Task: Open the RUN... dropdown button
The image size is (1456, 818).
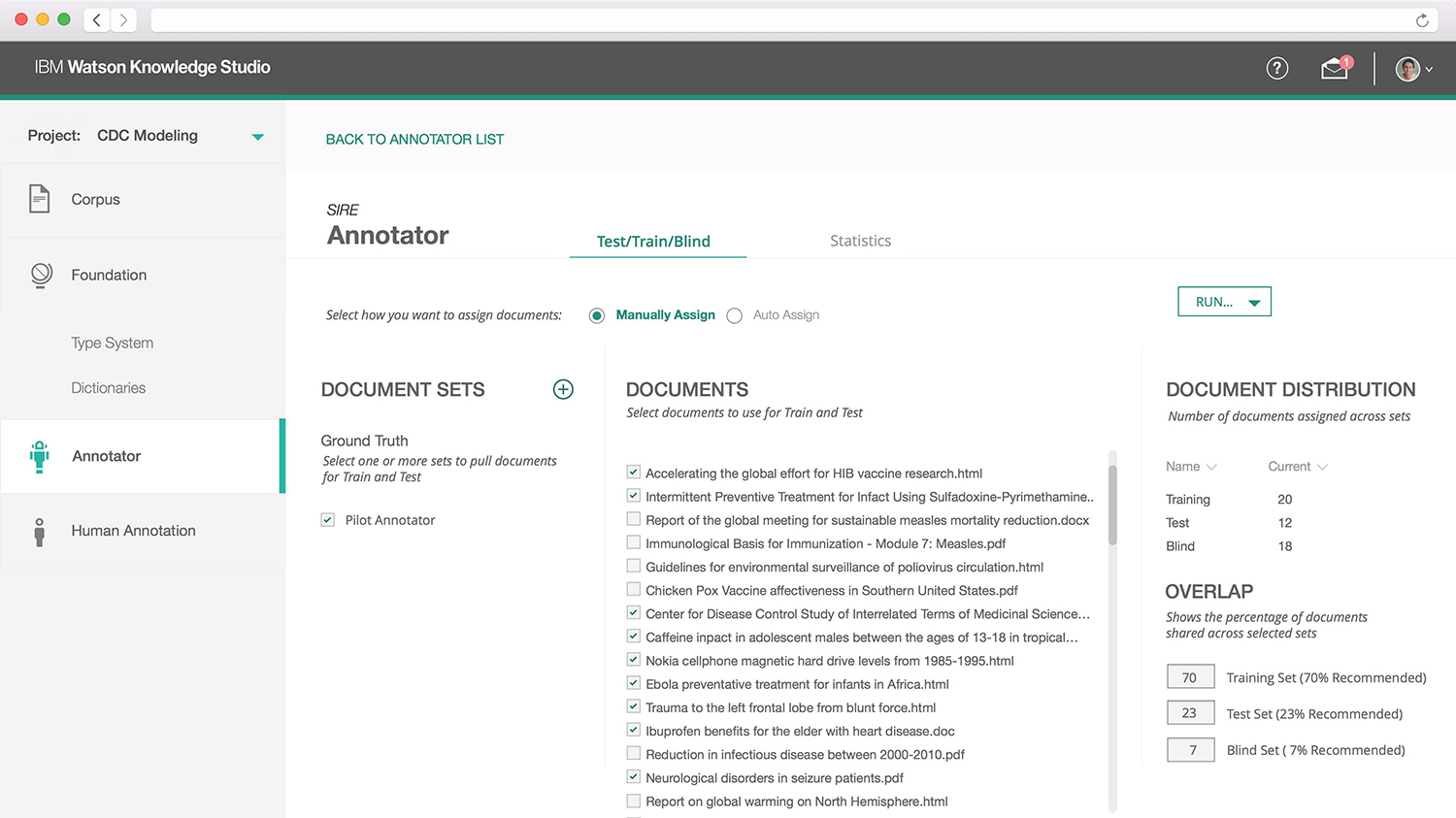Action: point(1224,302)
